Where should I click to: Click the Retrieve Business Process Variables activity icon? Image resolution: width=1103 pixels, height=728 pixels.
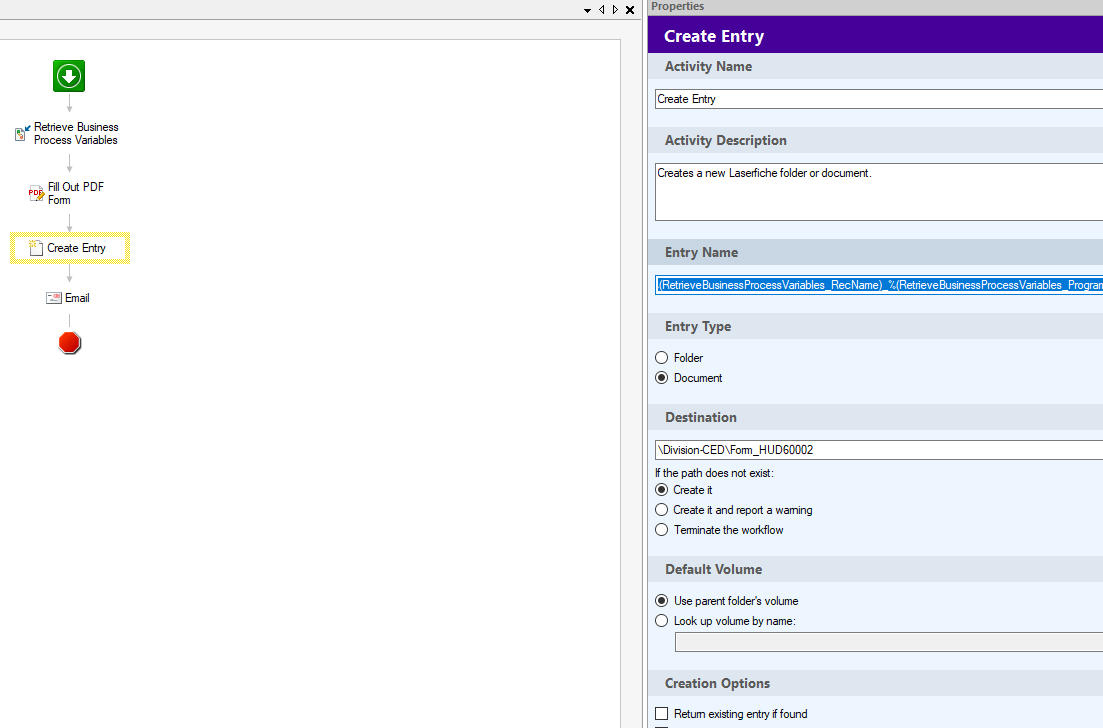[23, 133]
